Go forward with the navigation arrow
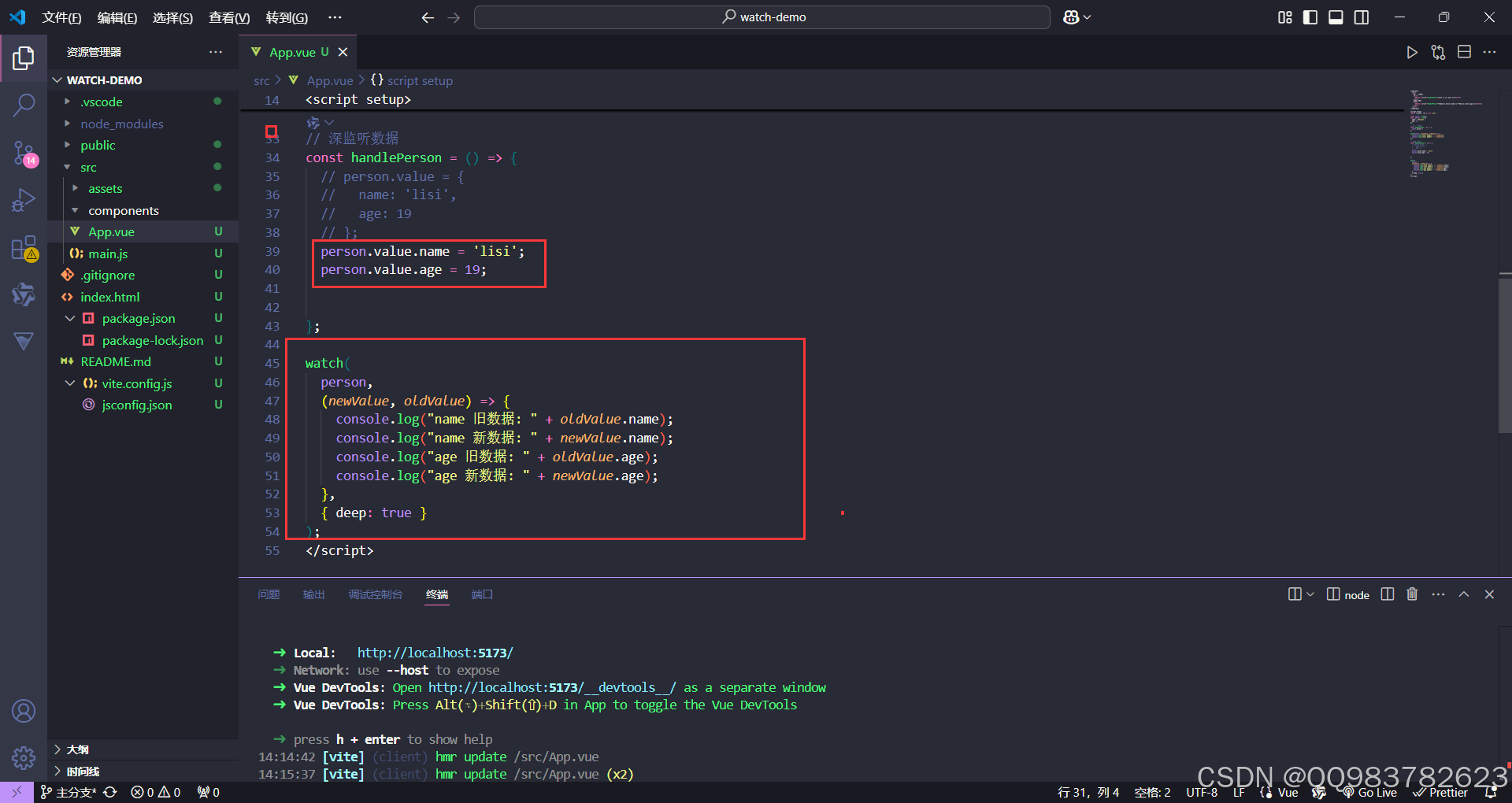Screen dimensions: 1512x803 click(454, 17)
